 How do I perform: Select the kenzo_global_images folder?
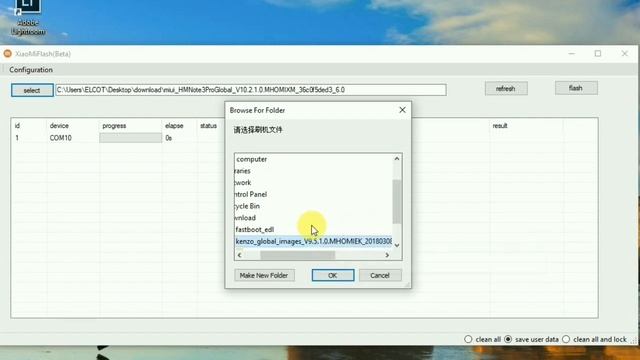313,241
